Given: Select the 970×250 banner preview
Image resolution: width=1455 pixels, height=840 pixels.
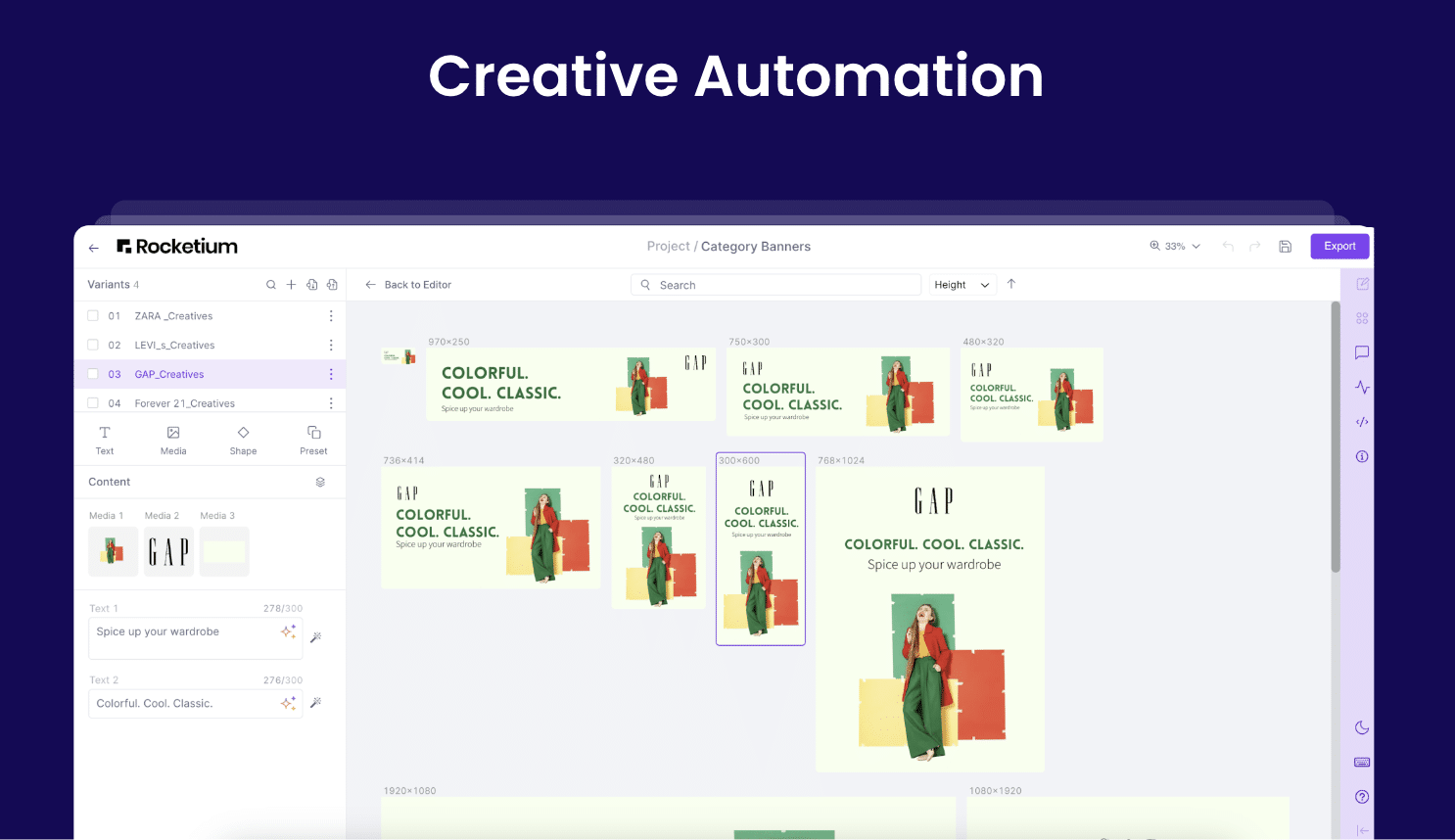Looking at the screenshot, I should coord(572,385).
